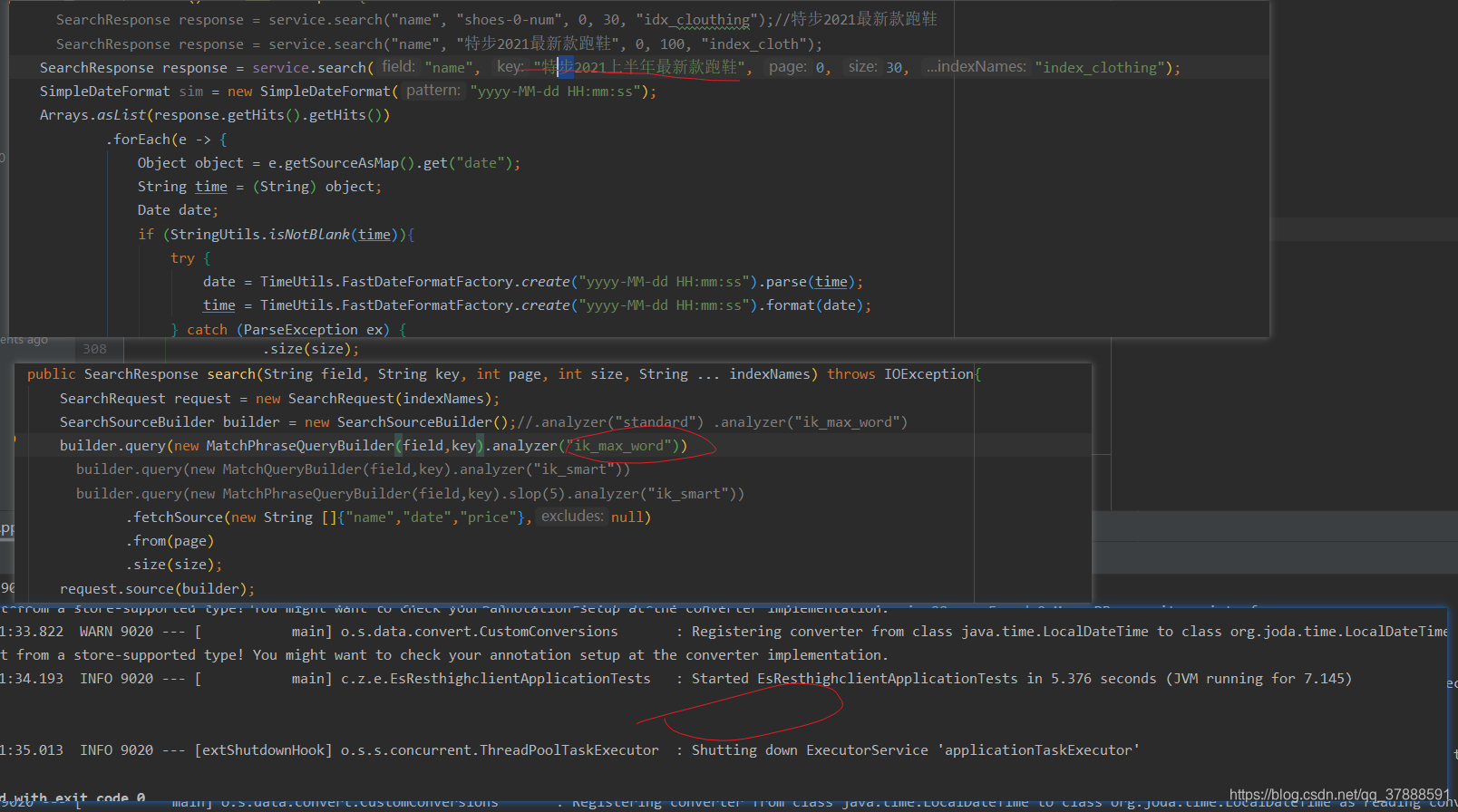The height and width of the screenshot is (812, 1458).
Task: Click "ParseException ex" in the catch clause
Action: 313,330
